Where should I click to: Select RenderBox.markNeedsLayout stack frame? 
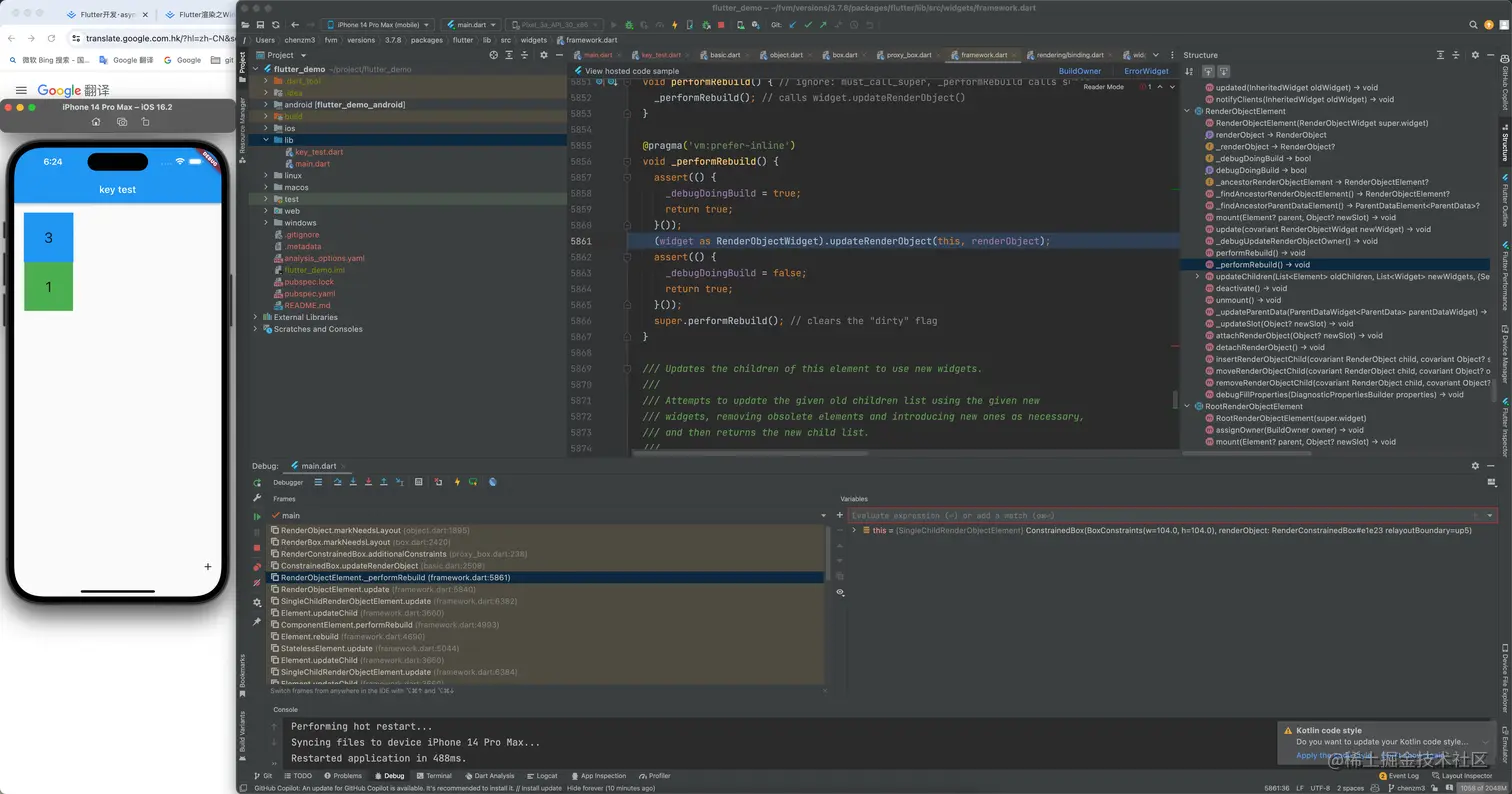click(335, 542)
